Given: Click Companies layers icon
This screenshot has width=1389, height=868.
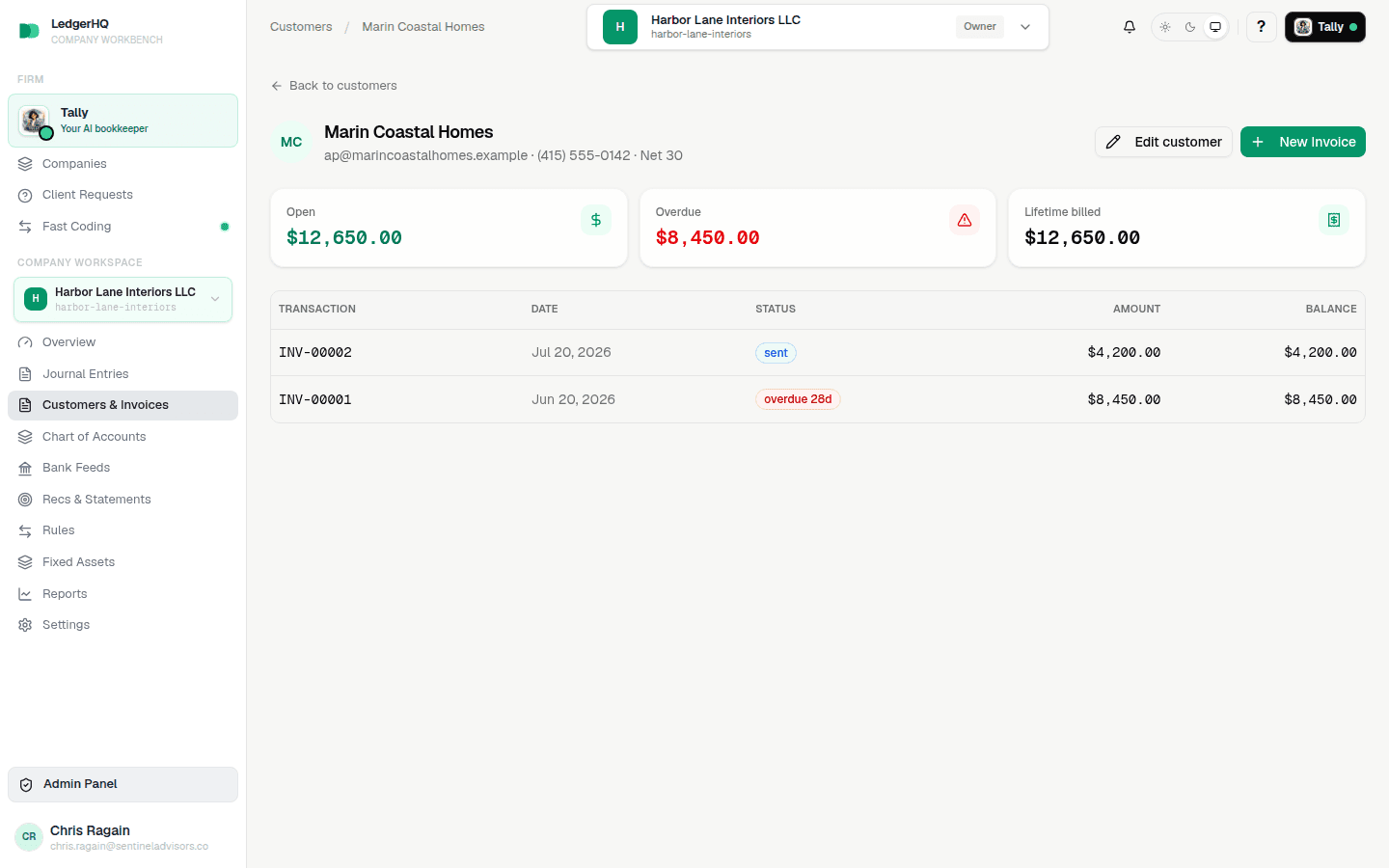Looking at the screenshot, I should click(25, 164).
